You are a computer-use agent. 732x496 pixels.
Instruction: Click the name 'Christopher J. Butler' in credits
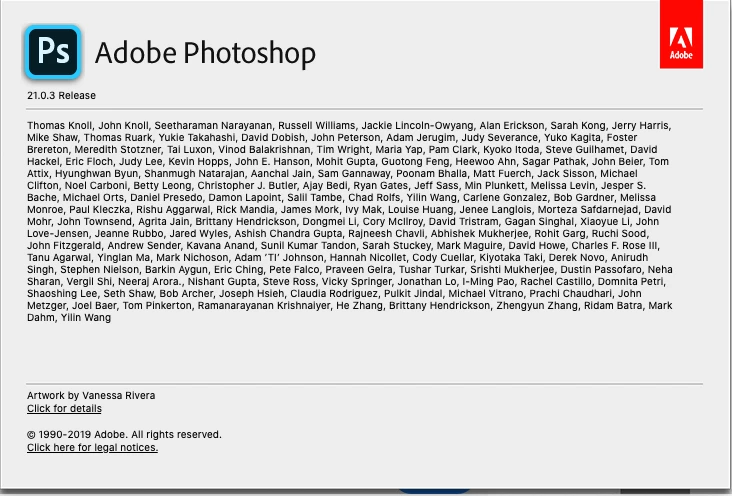(247, 185)
